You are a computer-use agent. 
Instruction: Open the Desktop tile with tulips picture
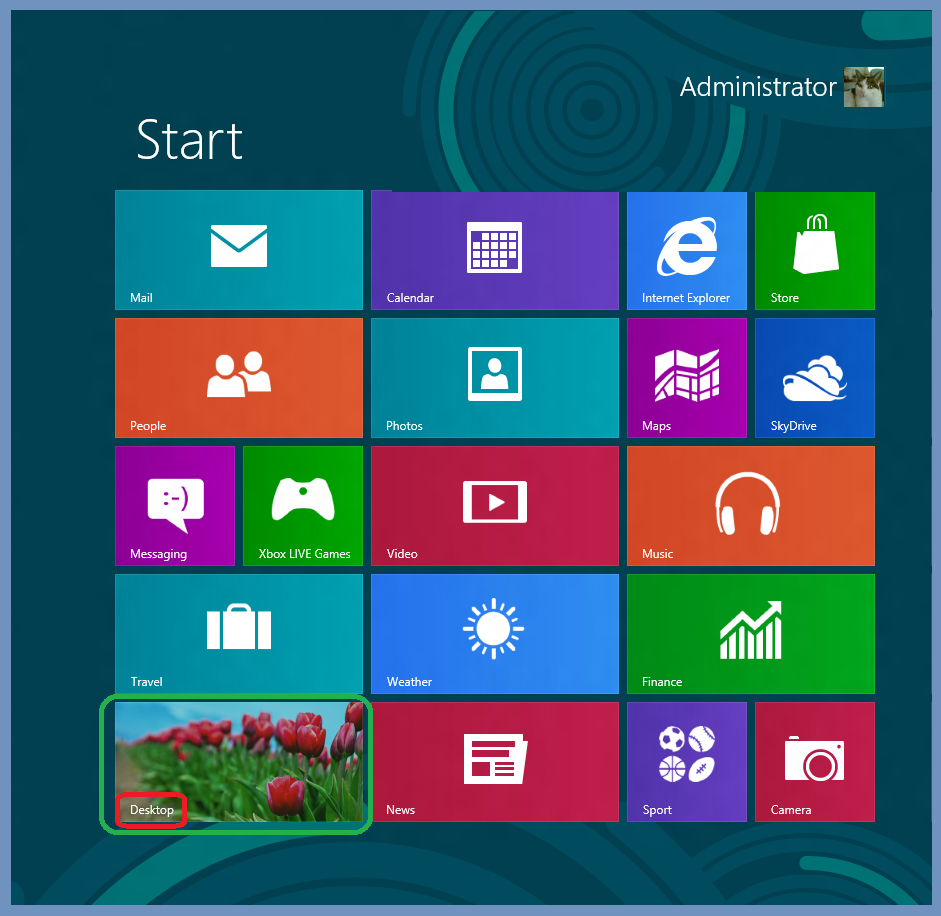pos(239,762)
